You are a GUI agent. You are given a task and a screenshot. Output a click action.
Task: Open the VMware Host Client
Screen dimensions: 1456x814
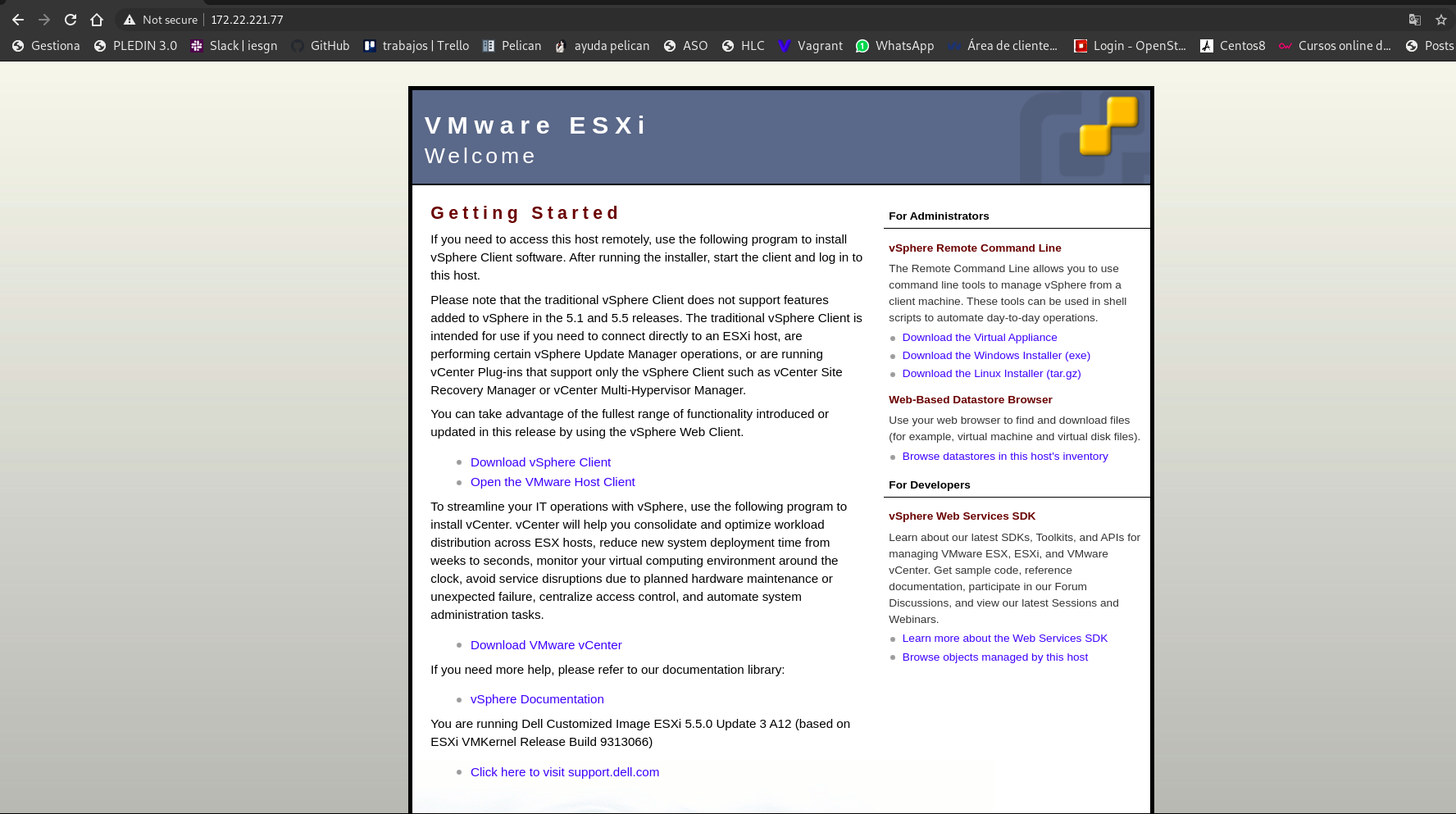coord(553,482)
